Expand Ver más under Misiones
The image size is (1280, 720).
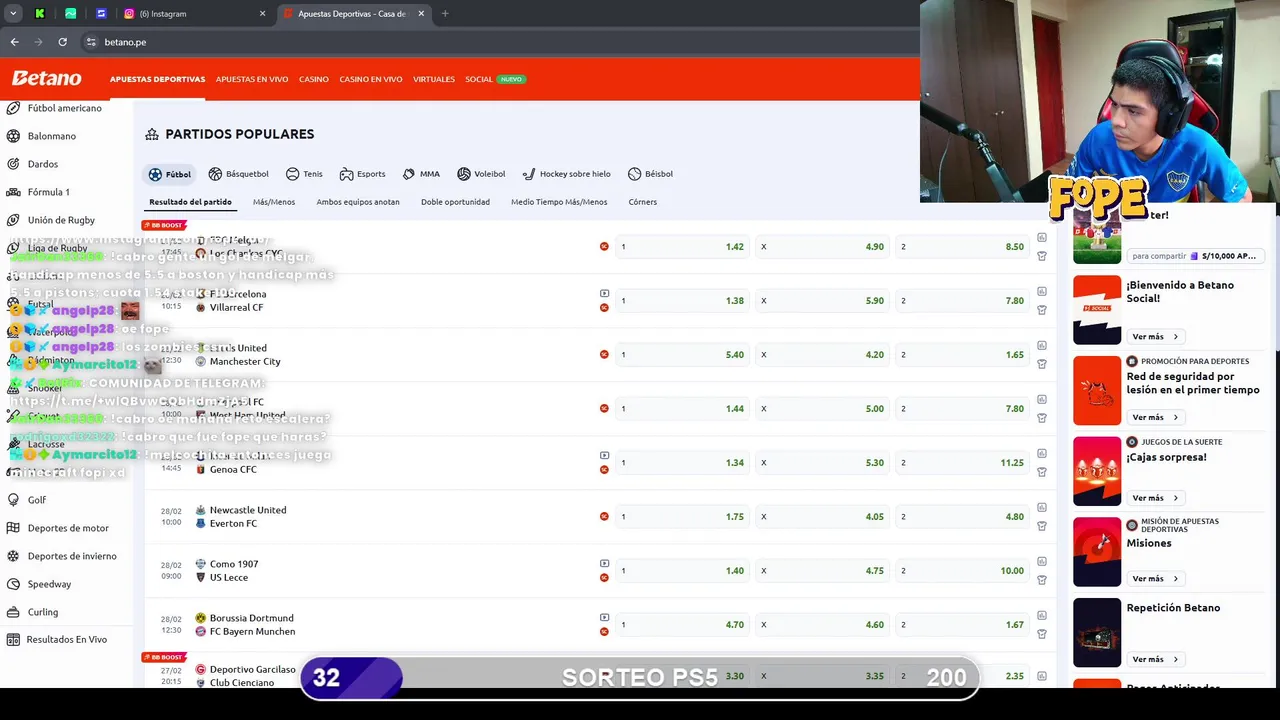1155,579
